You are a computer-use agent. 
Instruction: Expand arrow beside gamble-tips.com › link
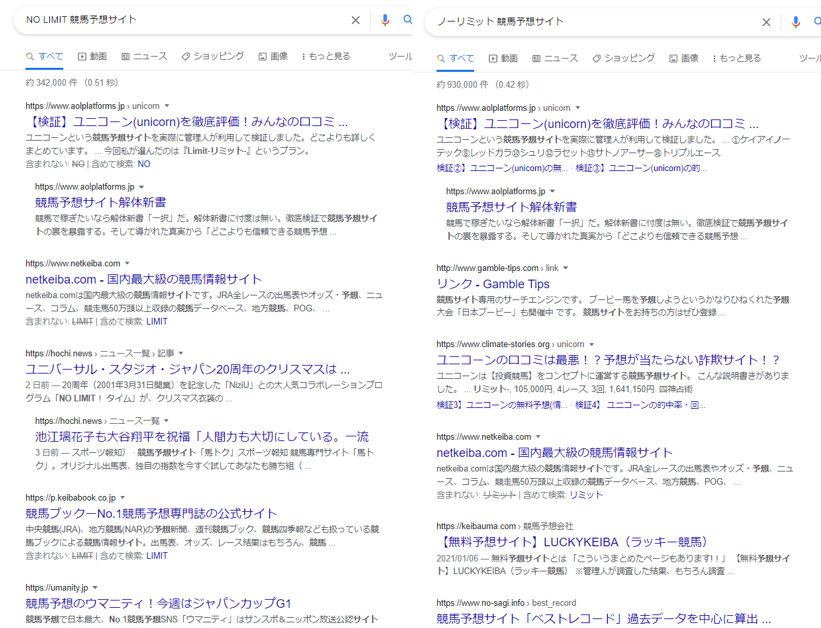pos(565,268)
